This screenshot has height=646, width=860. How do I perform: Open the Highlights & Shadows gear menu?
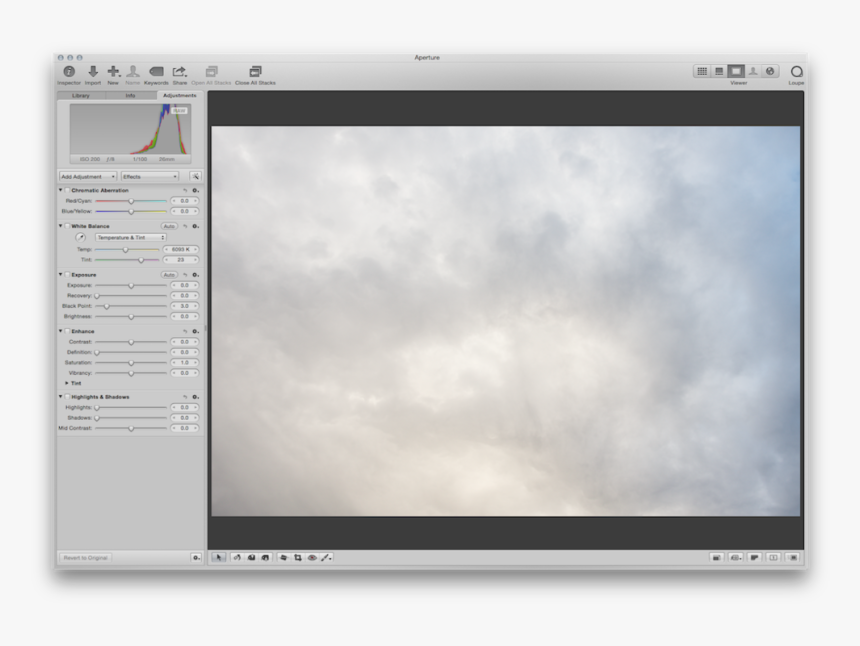195,396
